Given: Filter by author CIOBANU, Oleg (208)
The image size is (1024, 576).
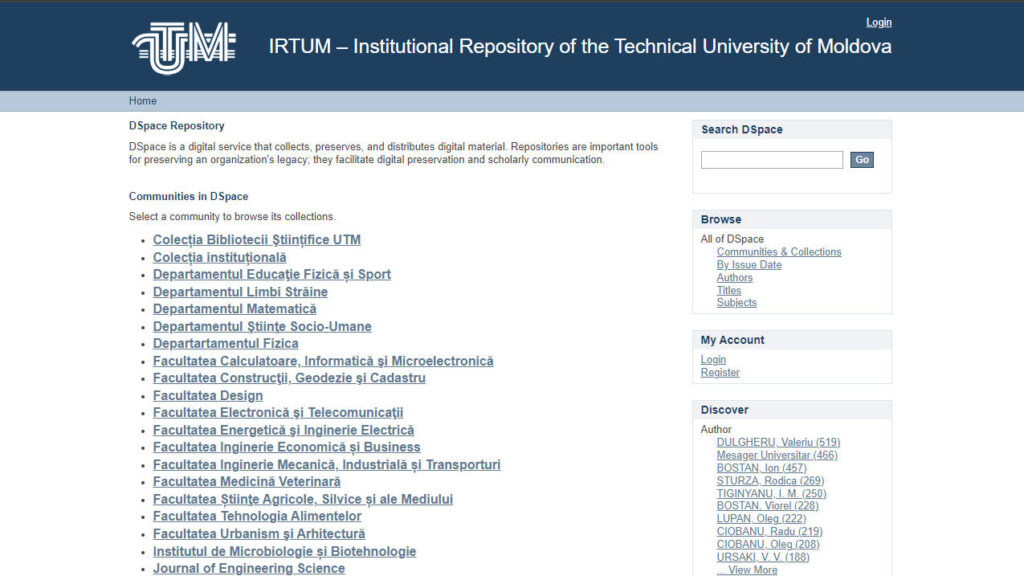Looking at the screenshot, I should click(x=767, y=544).
